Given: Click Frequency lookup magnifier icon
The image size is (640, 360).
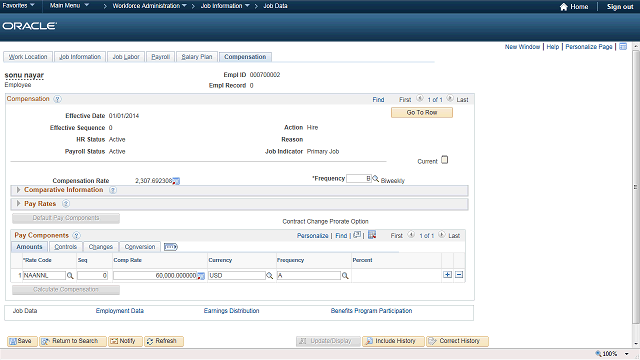Looking at the screenshot, I should (376, 178).
